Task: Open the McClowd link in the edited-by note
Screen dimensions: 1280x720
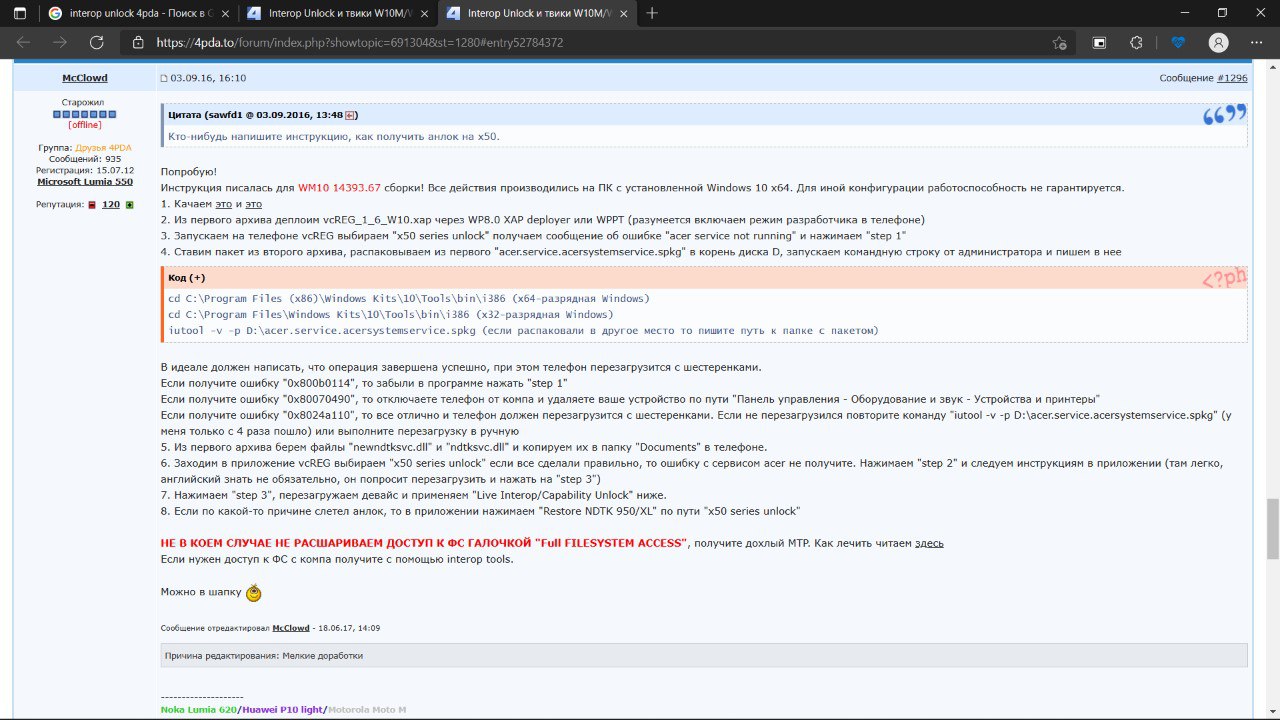Action: coord(291,628)
